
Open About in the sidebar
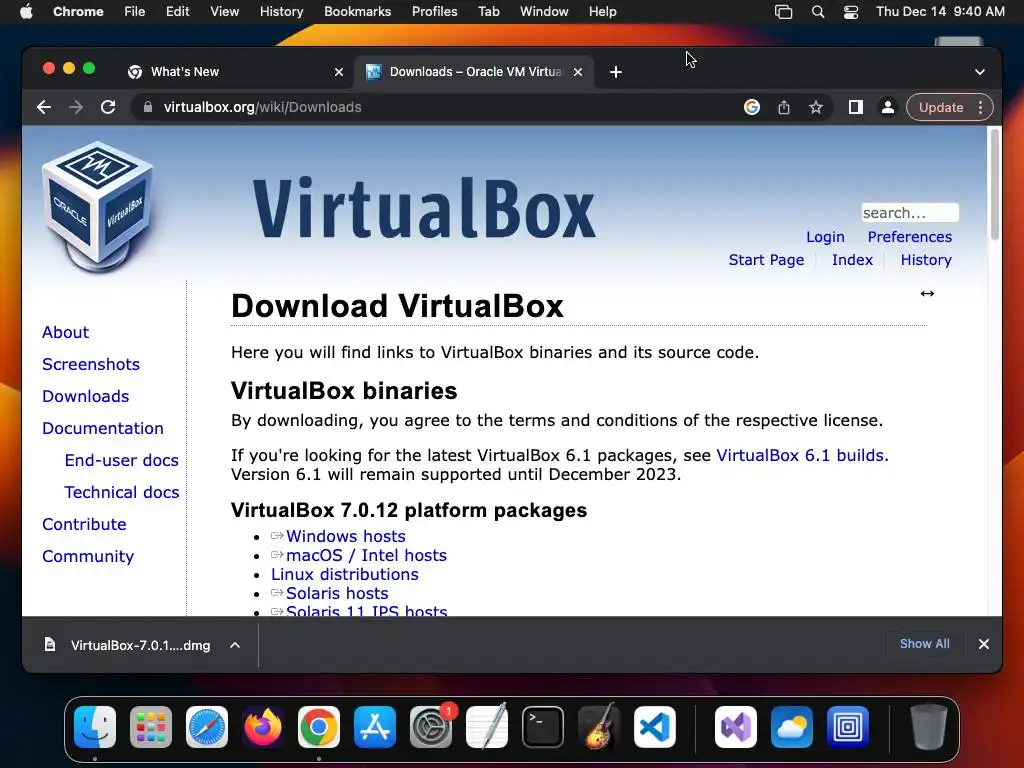pos(65,332)
